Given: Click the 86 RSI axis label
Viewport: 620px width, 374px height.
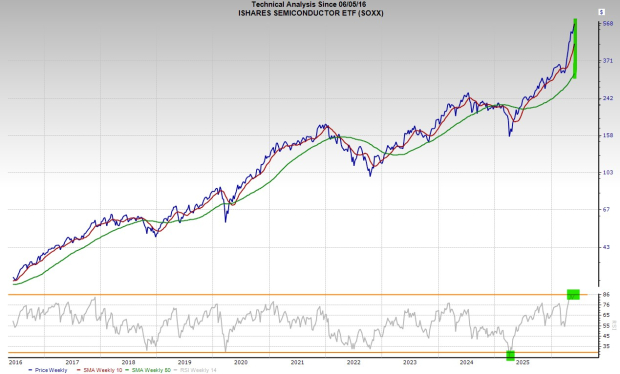Looking at the screenshot, I should tap(606, 295).
